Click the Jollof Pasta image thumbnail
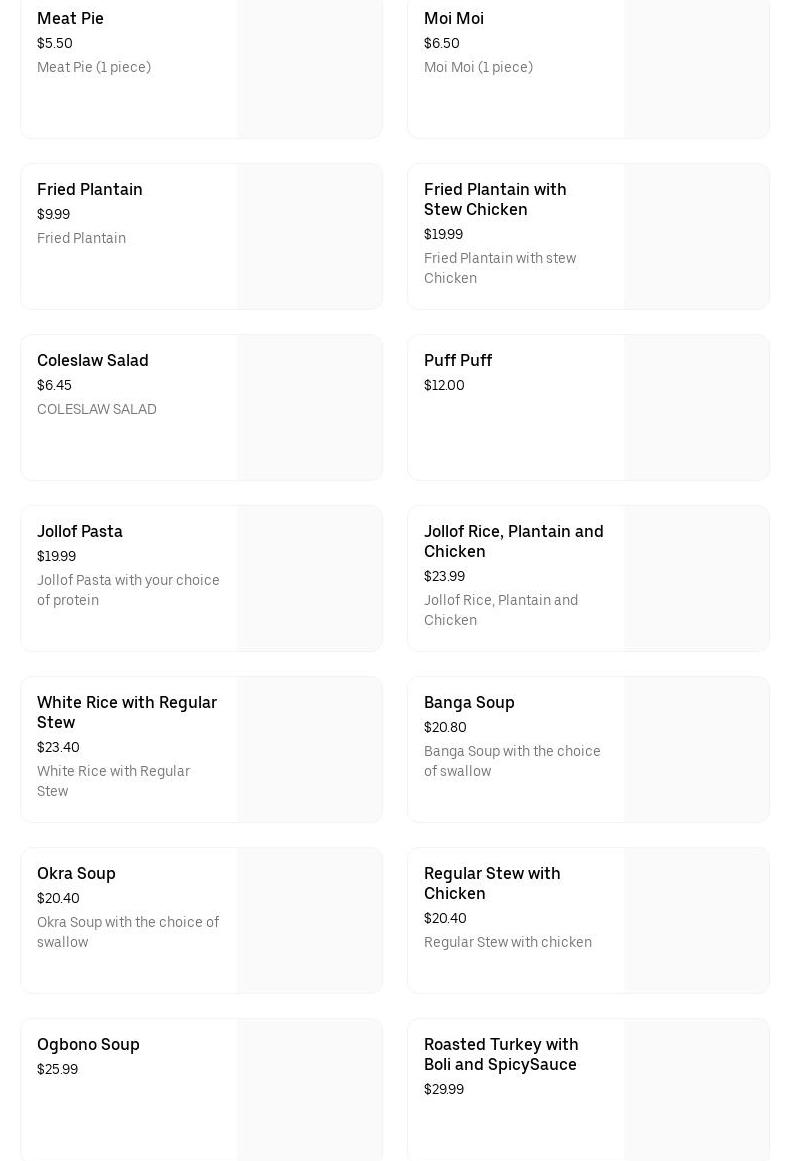The width and height of the screenshot is (804, 1161). (x=309, y=579)
